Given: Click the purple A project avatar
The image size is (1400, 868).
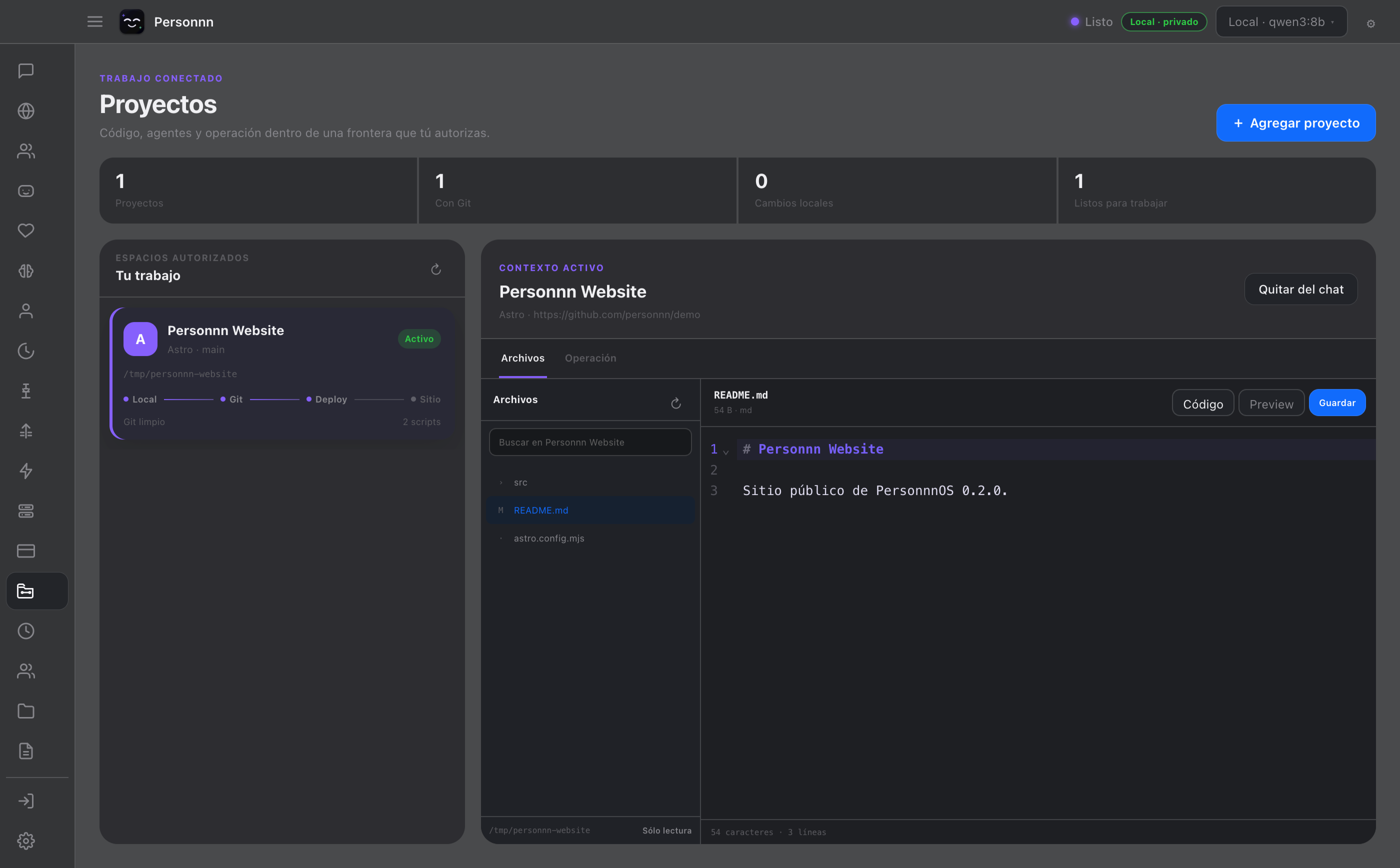Looking at the screenshot, I should [x=140, y=339].
